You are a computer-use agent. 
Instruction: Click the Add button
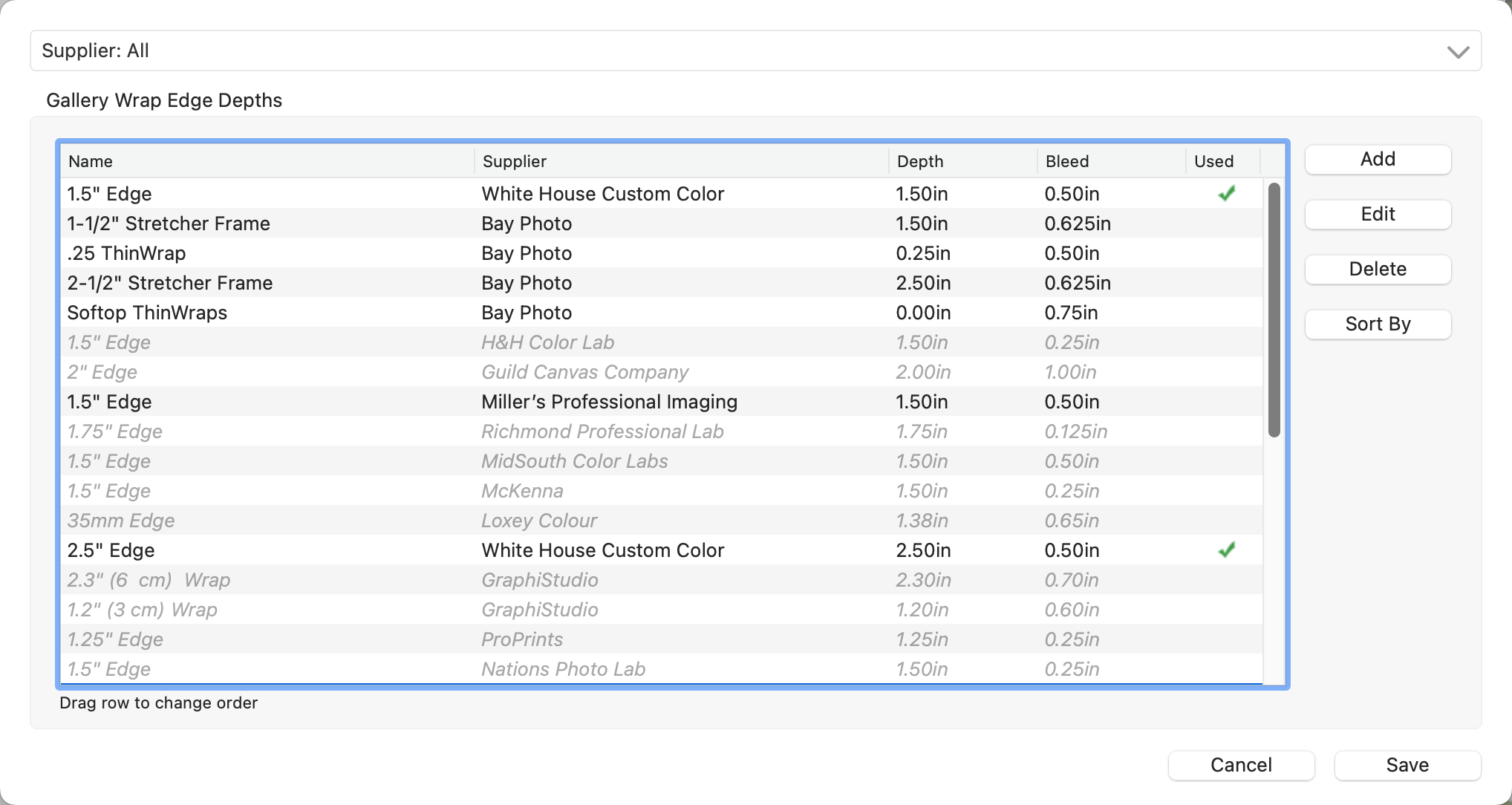coord(1378,160)
